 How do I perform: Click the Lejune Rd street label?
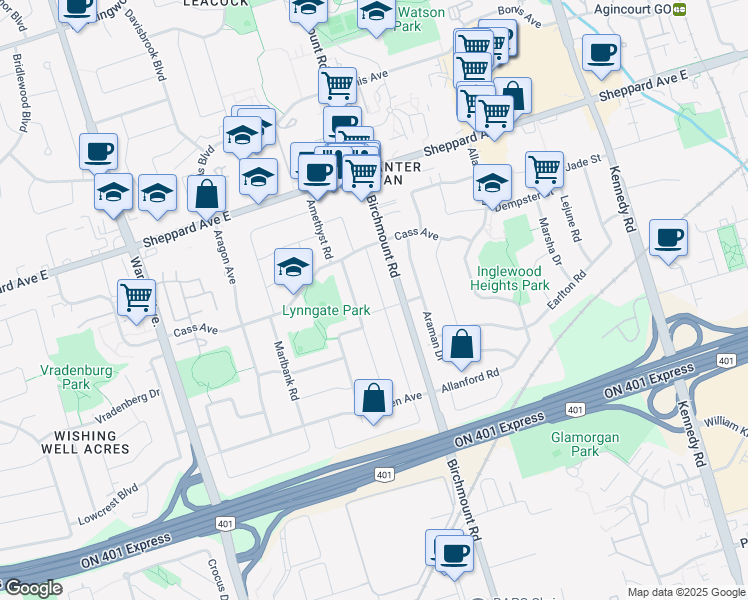[x=571, y=218]
